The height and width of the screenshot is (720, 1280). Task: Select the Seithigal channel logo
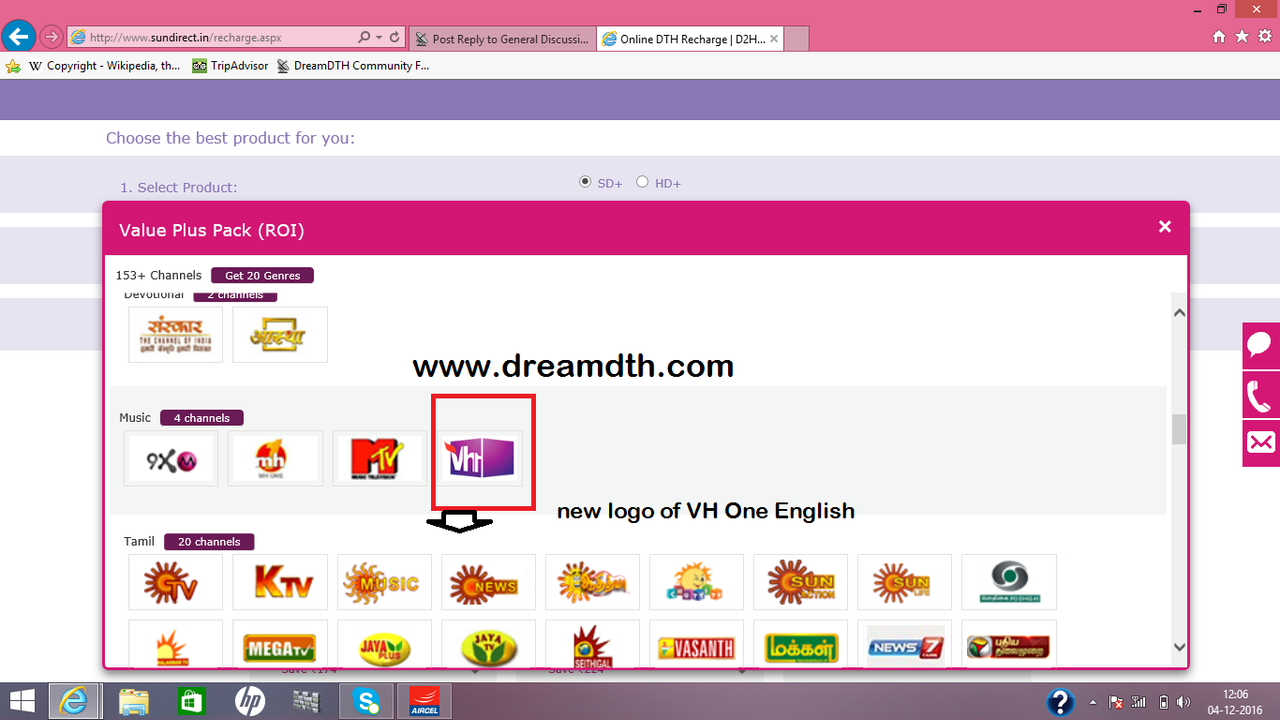click(592, 644)
